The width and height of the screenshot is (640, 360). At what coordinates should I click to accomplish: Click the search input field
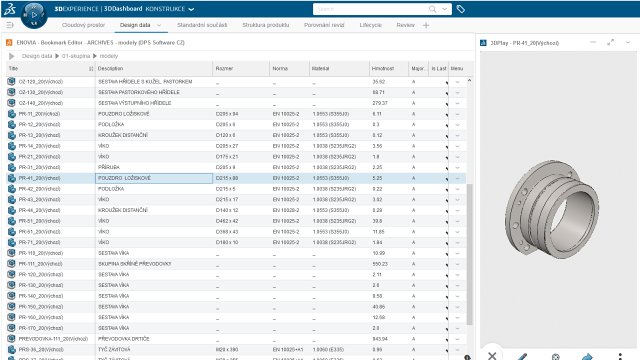(x=371, y=9)
